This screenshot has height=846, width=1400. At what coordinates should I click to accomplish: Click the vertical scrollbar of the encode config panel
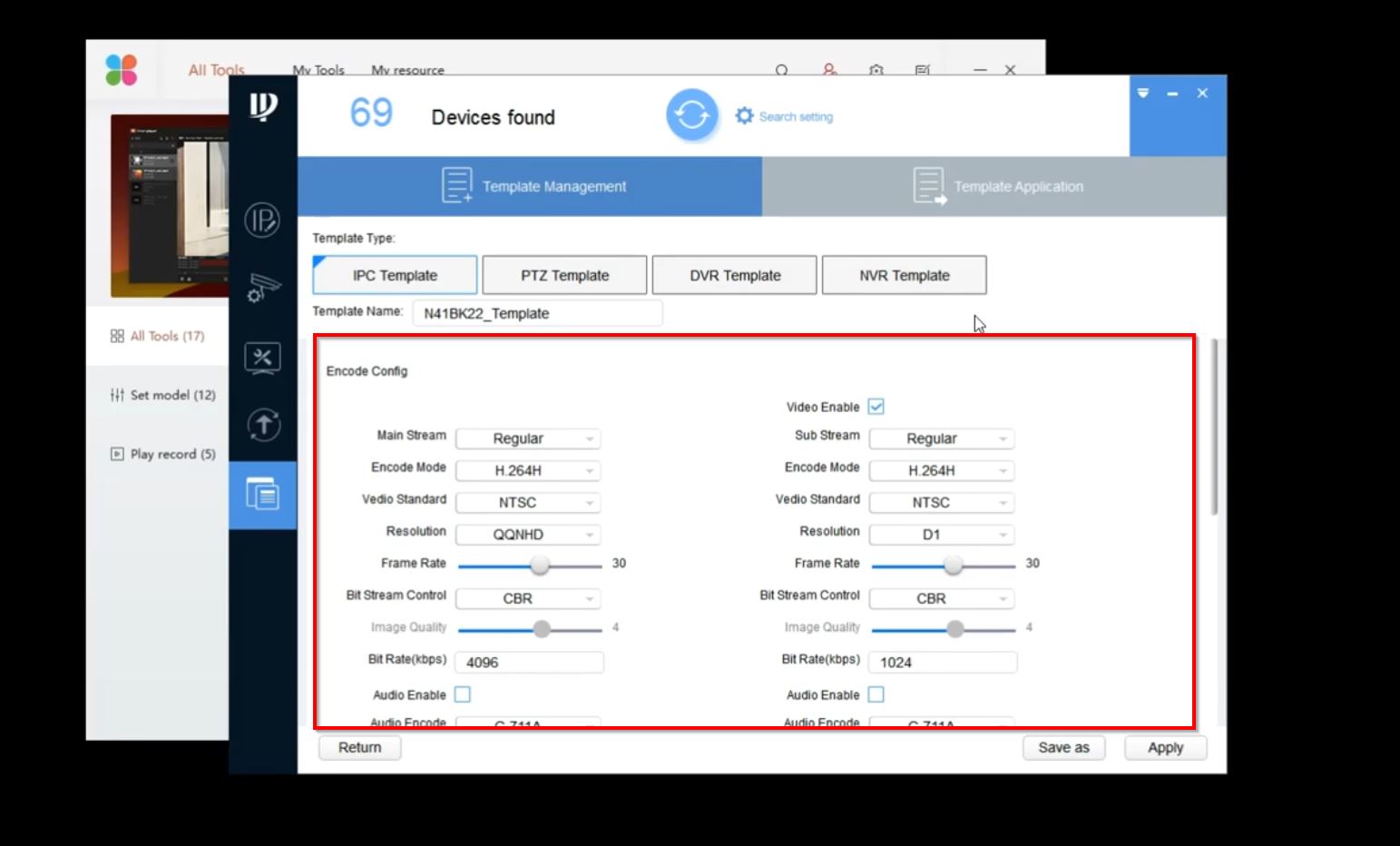pyautogui.click(x=1214, y=427)
